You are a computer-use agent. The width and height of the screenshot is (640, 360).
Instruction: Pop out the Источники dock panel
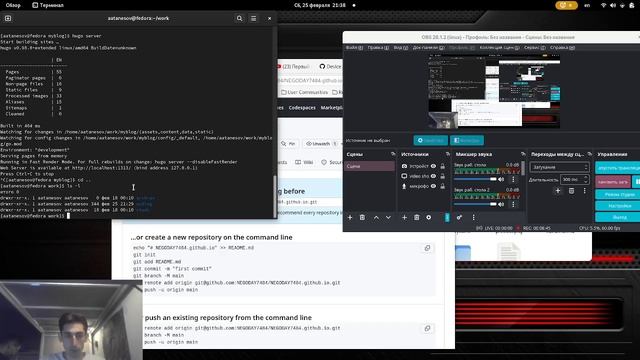point(448,154)
